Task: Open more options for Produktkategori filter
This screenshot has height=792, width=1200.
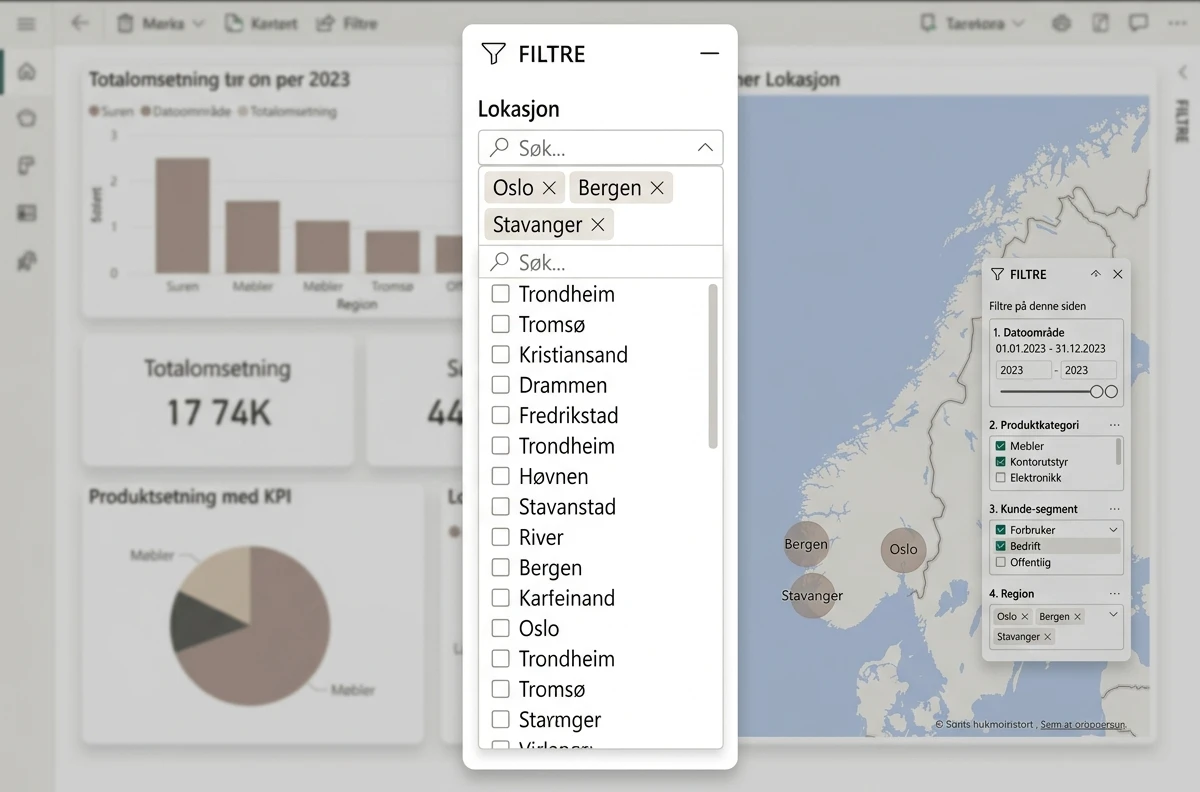Action: tap(1115, 425)
